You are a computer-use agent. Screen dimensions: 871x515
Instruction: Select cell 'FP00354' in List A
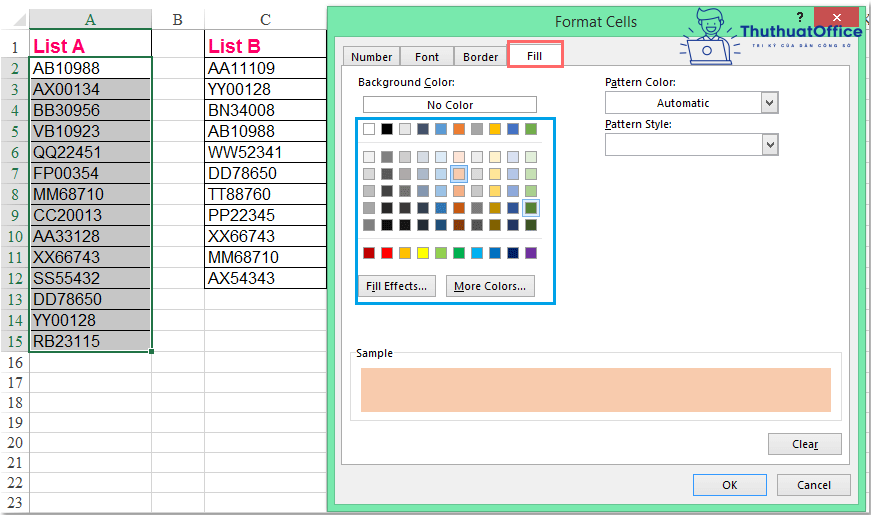pos(90,173)
